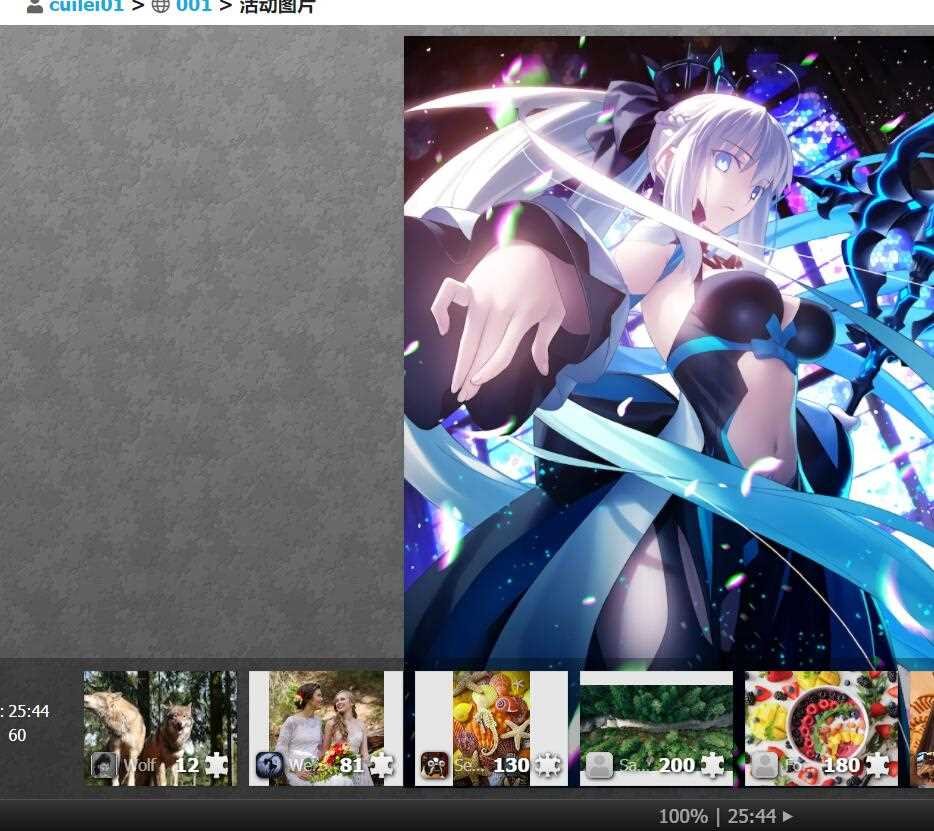The image size is (934, 831).
Task: Click the completed anime girl puzzle image
Action: coord(668,353)
